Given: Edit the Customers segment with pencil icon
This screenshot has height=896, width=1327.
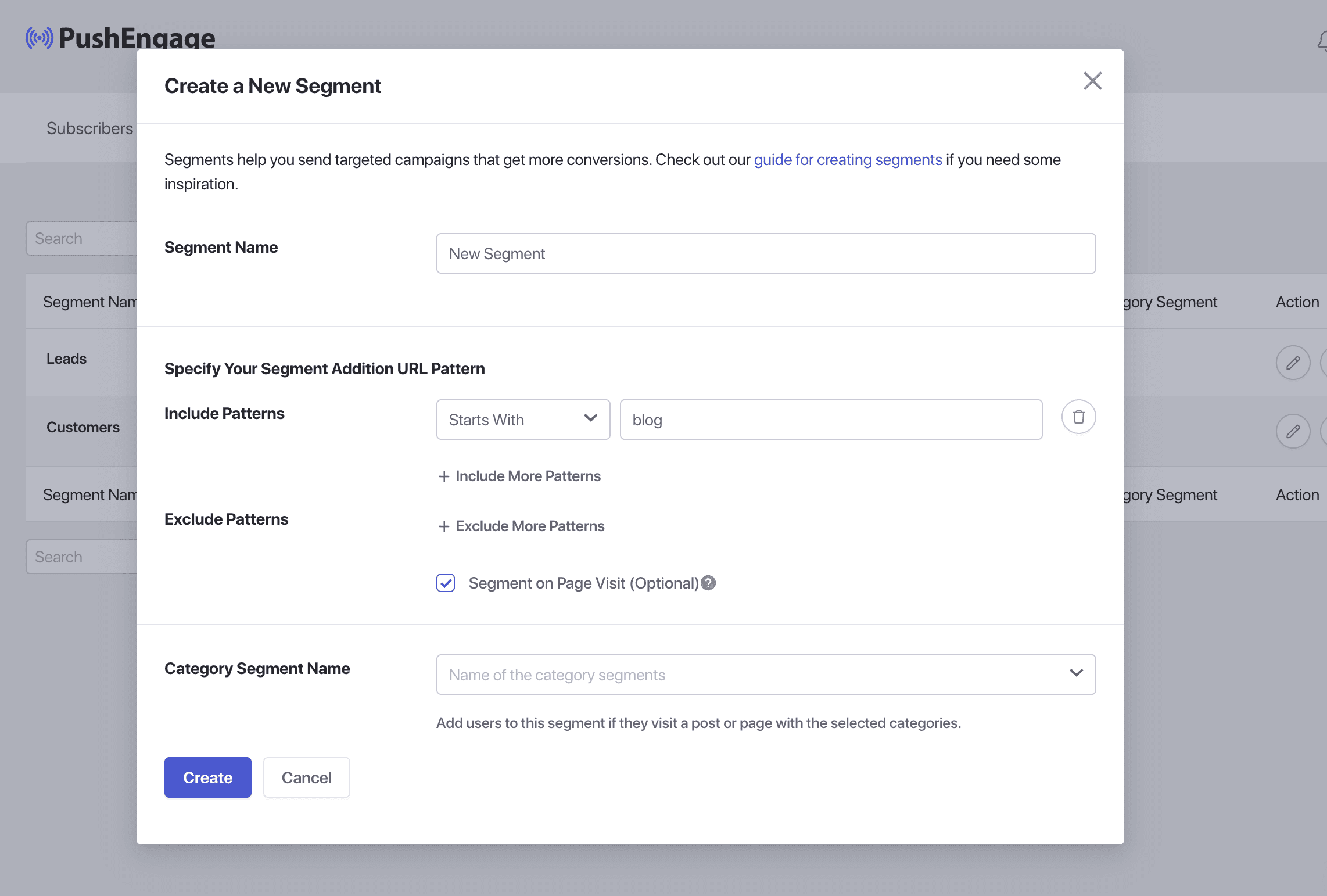Looking at the screenshot, I should 1293,431.
